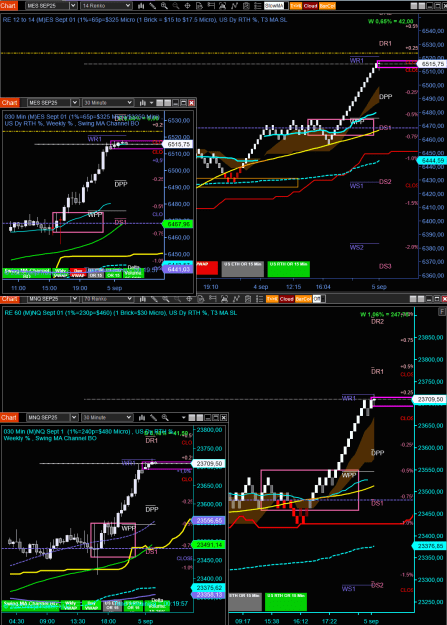Select the Chart tab of the MES Renko window
This screenshot has height=625, width=447.
tap(8, 6)
